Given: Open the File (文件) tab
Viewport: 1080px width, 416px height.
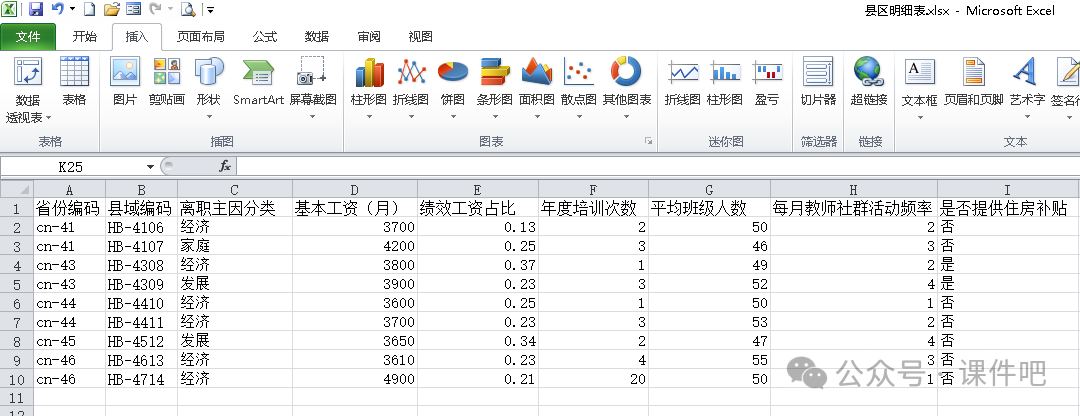Looking at the screenshot, I should (x=28, y=37).
